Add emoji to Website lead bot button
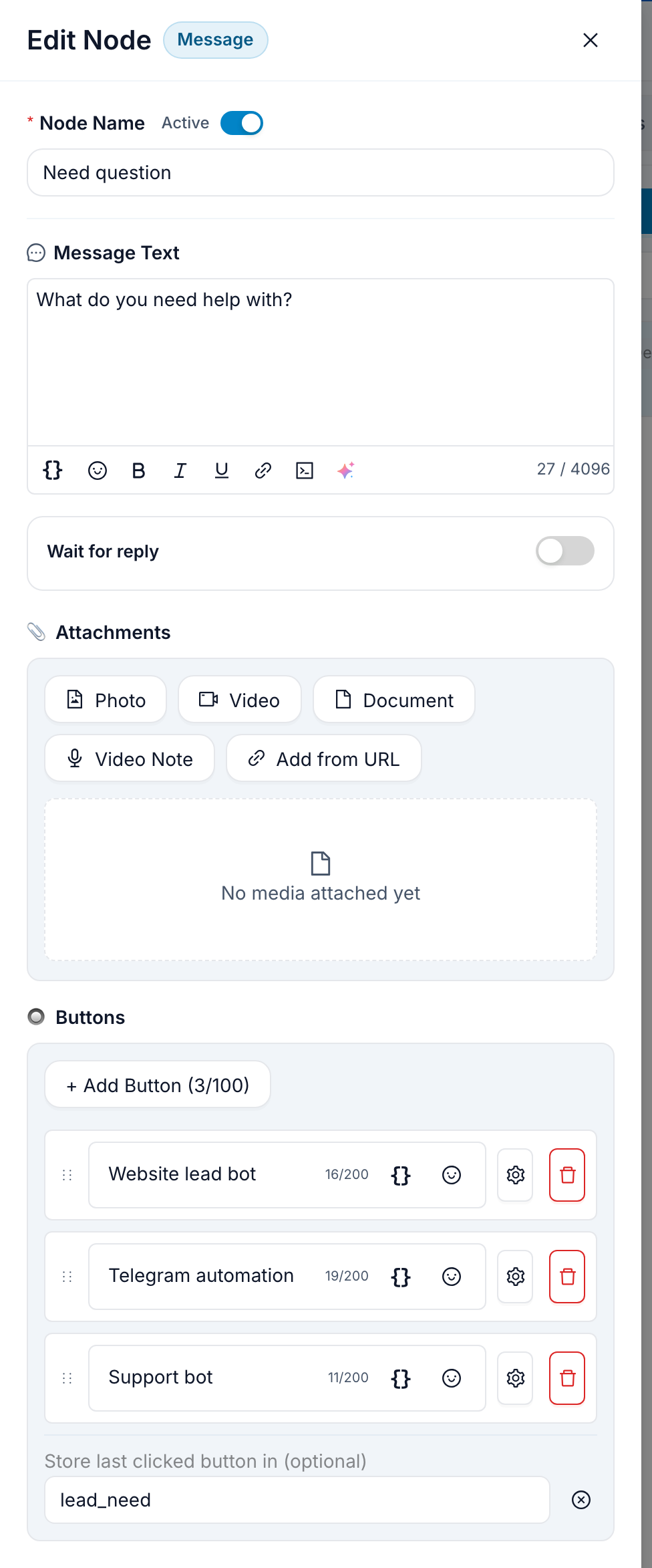This screenshot has height=1568, width=652. (x=452, y=1175)
